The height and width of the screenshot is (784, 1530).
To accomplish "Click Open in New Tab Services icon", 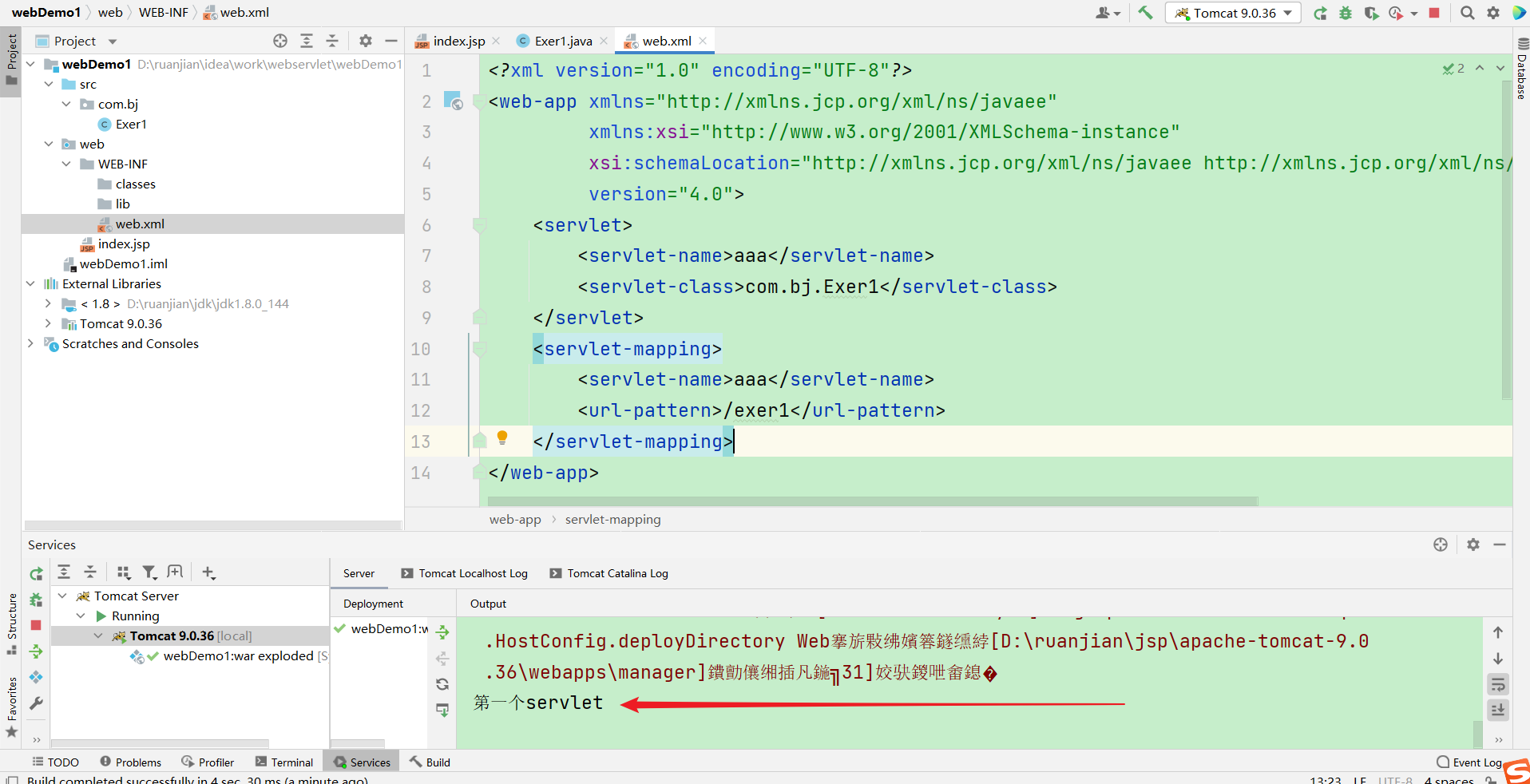I will click(175, 572).
